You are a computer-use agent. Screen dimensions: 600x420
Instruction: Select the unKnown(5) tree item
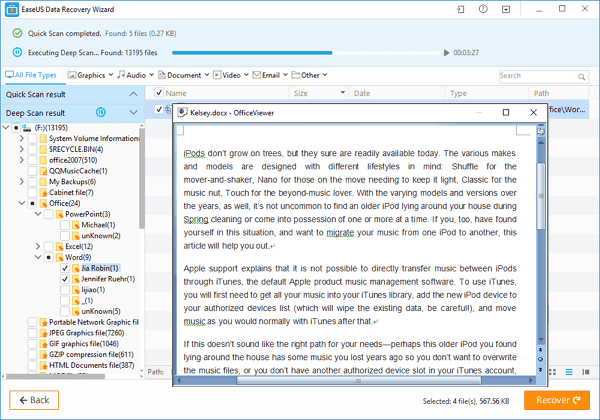point(101,311)
